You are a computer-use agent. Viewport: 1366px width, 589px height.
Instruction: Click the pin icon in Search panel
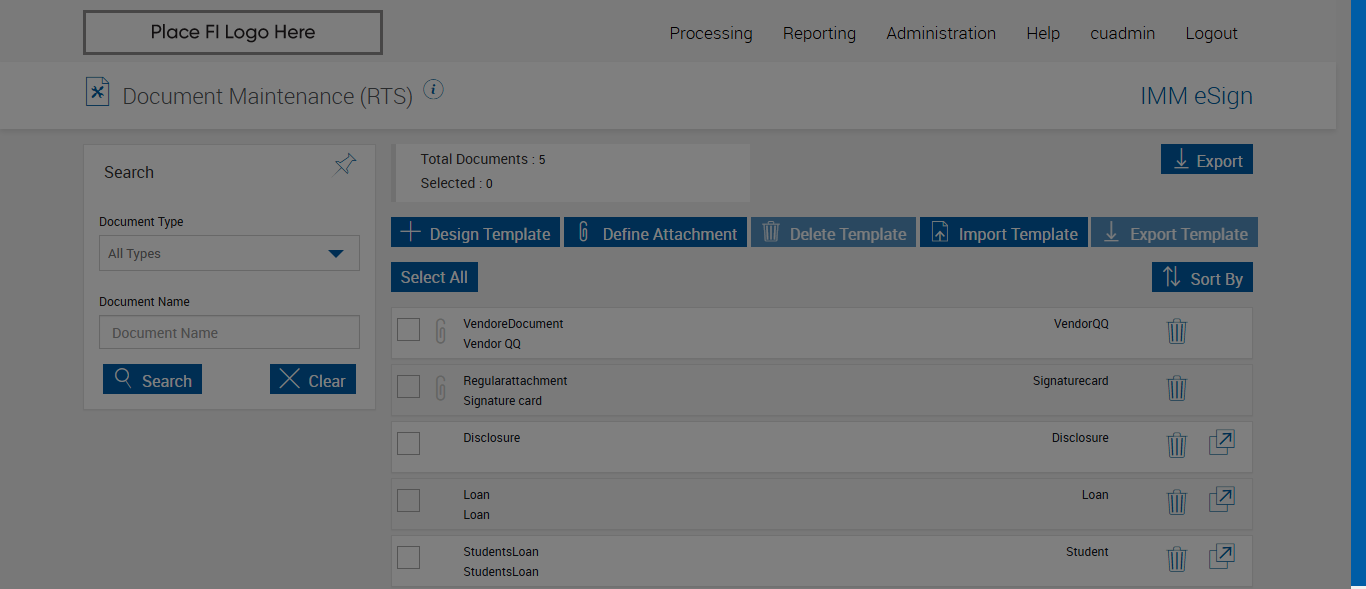pos(345,165)
